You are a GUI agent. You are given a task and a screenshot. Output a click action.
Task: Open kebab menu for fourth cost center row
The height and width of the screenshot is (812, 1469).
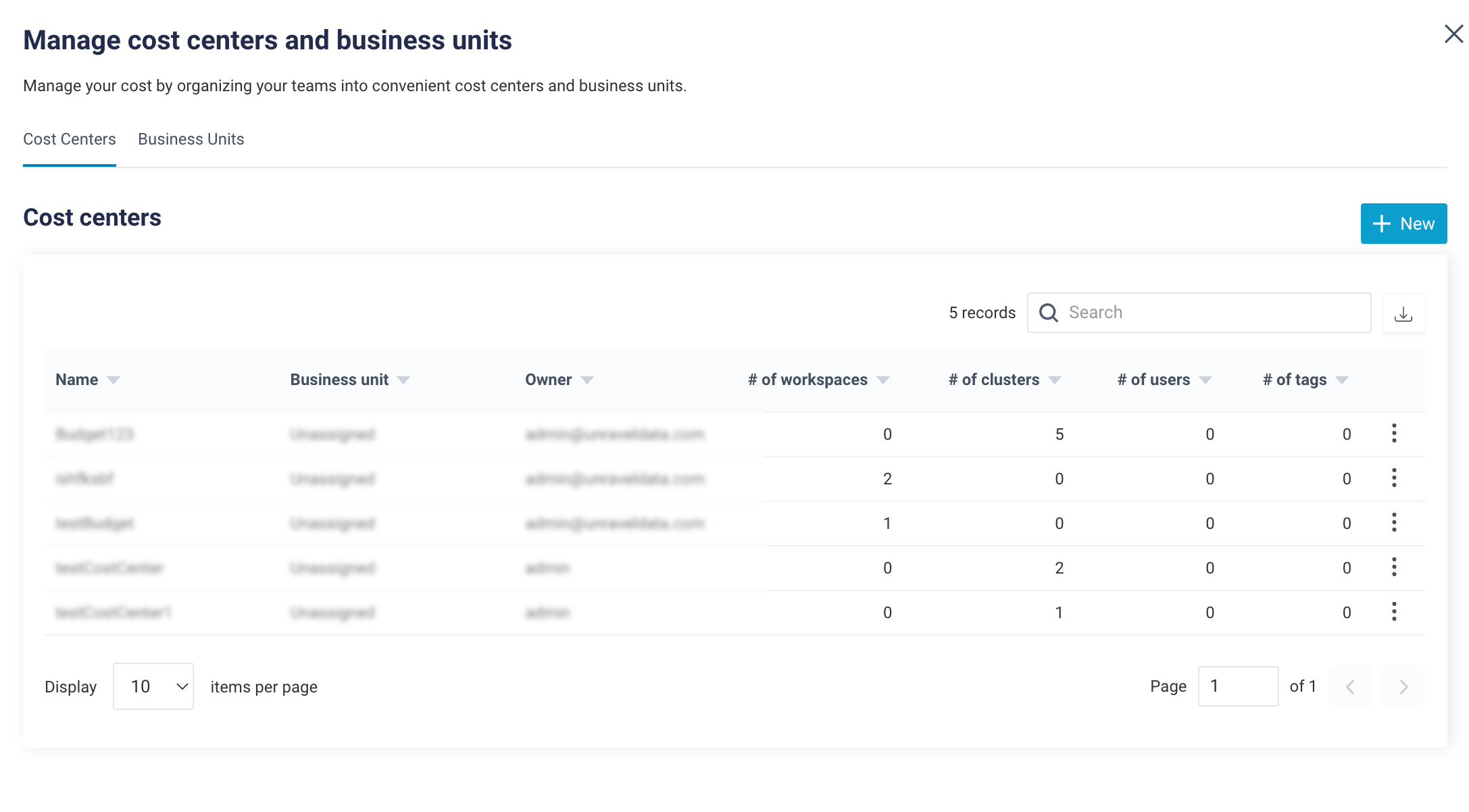[1394, 567]
